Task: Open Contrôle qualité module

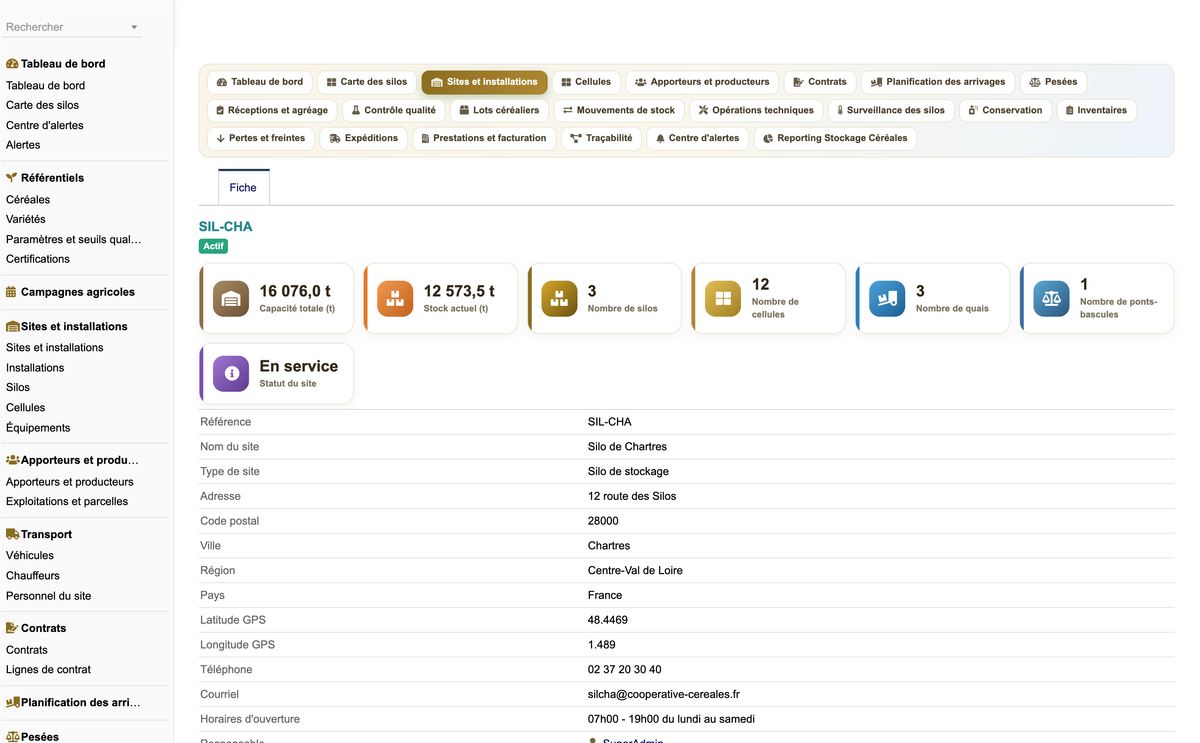Action: click(x=393, y=110)
